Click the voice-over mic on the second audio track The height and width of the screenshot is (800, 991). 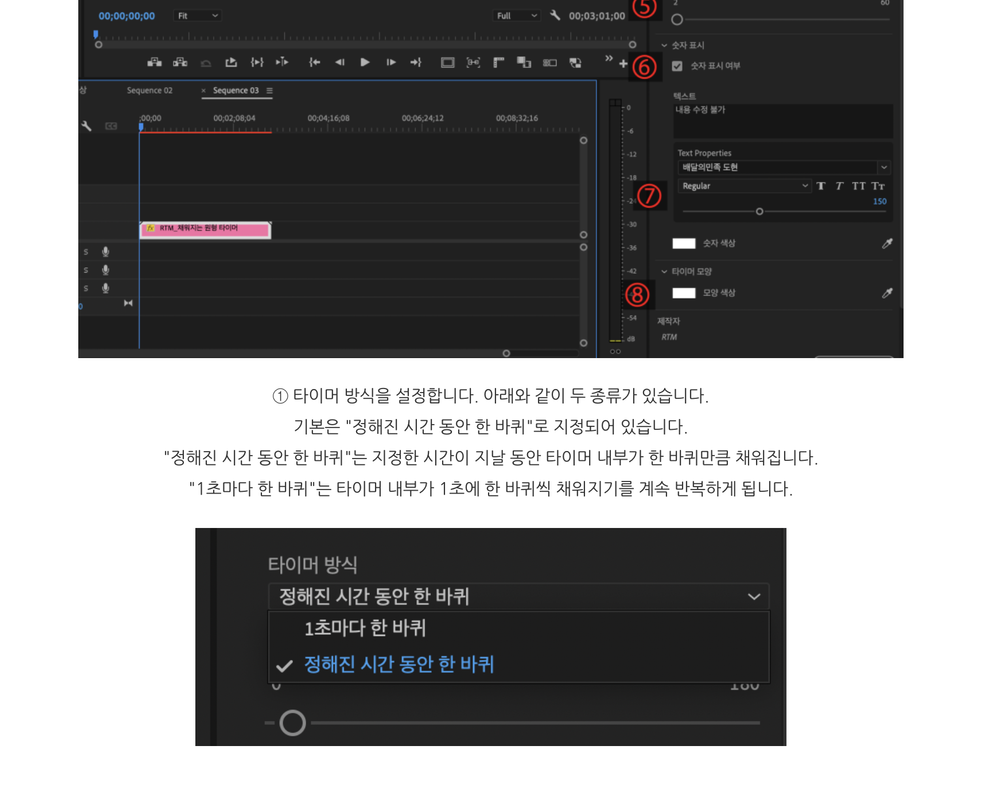coord(106,270)
